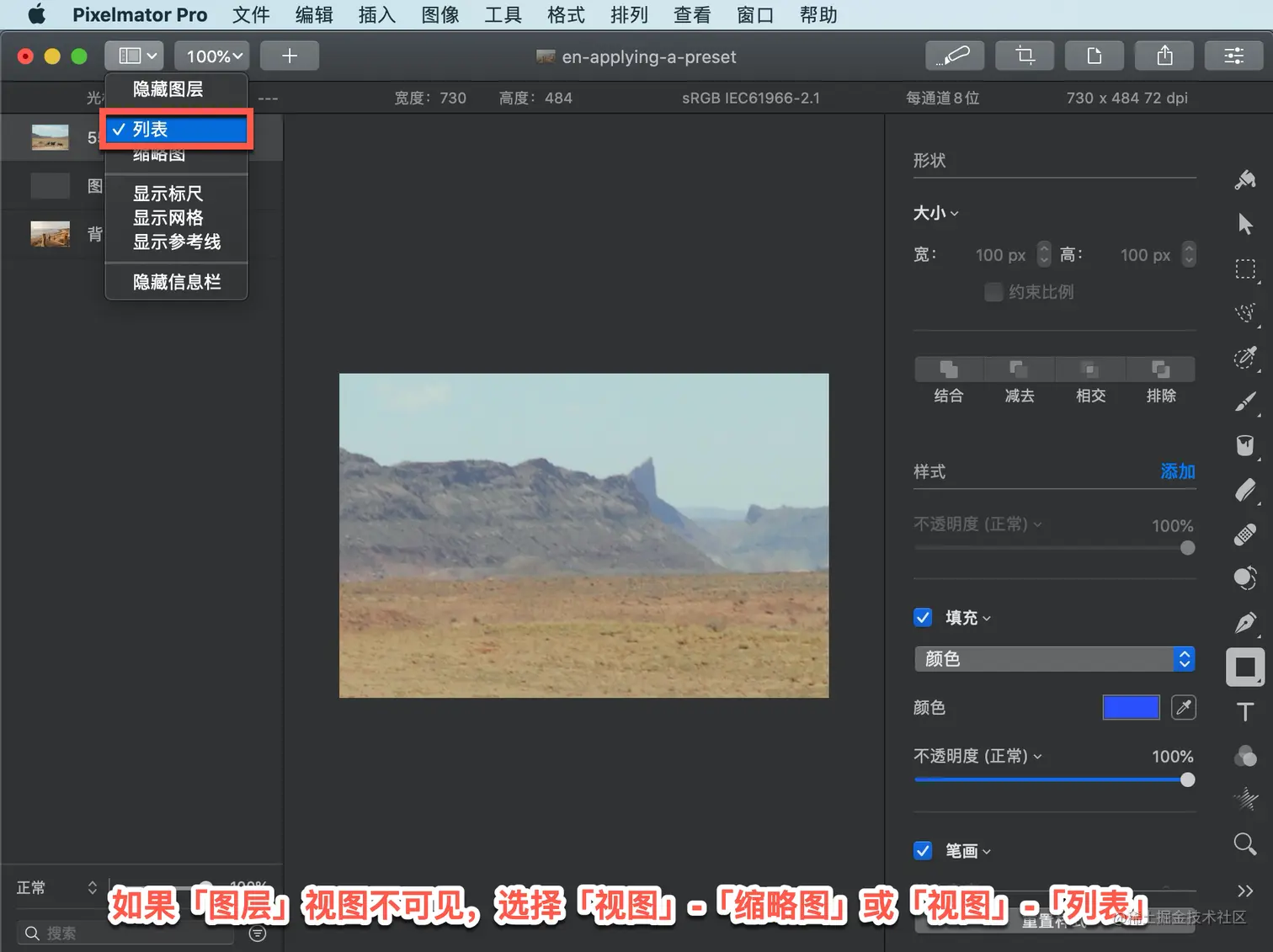This screenshot has height=952, width=1273.
Task: Click the ML Enhance pen toolbar button
Action: (x=954, y=56)
